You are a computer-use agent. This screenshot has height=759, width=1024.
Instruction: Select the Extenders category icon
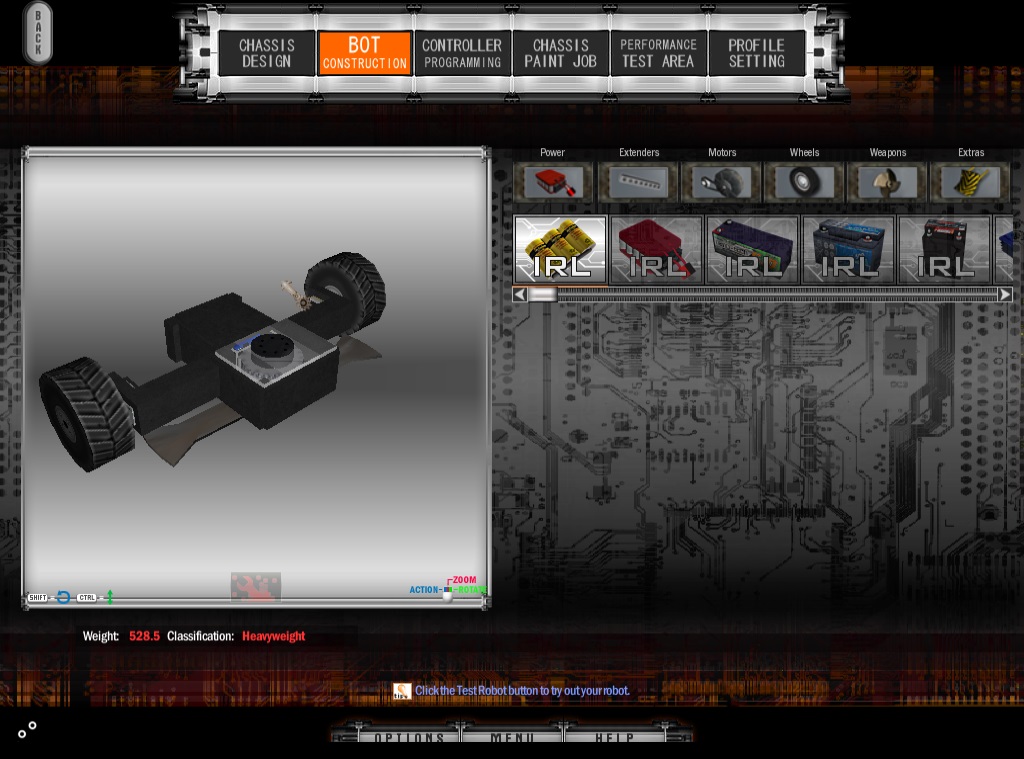(638, 182)
